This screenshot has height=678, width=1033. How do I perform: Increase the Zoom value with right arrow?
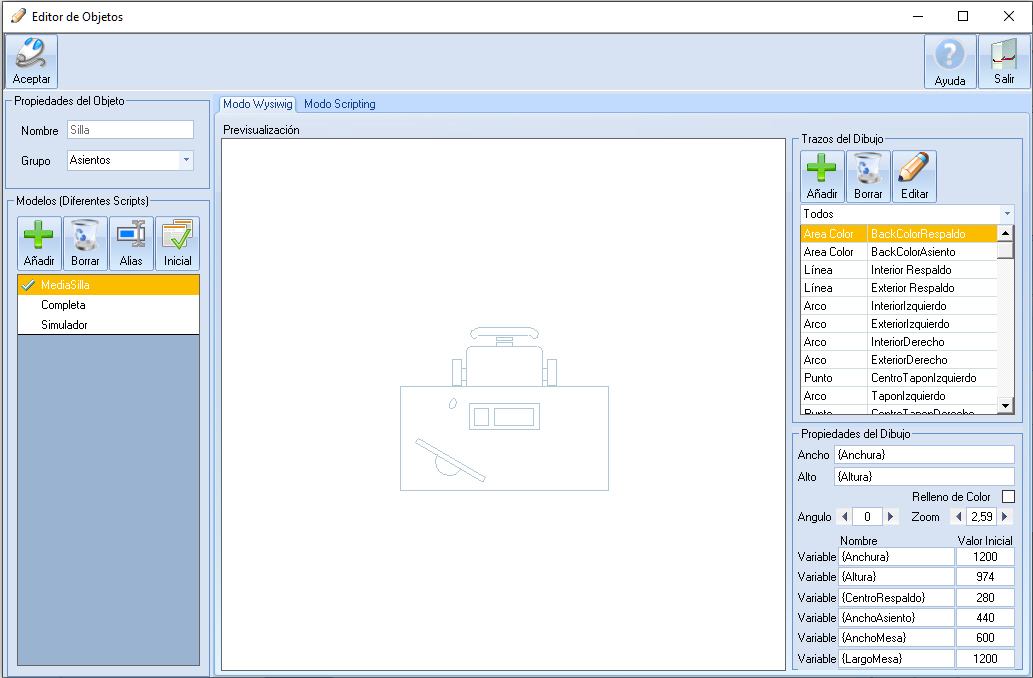coord(1005,517)
